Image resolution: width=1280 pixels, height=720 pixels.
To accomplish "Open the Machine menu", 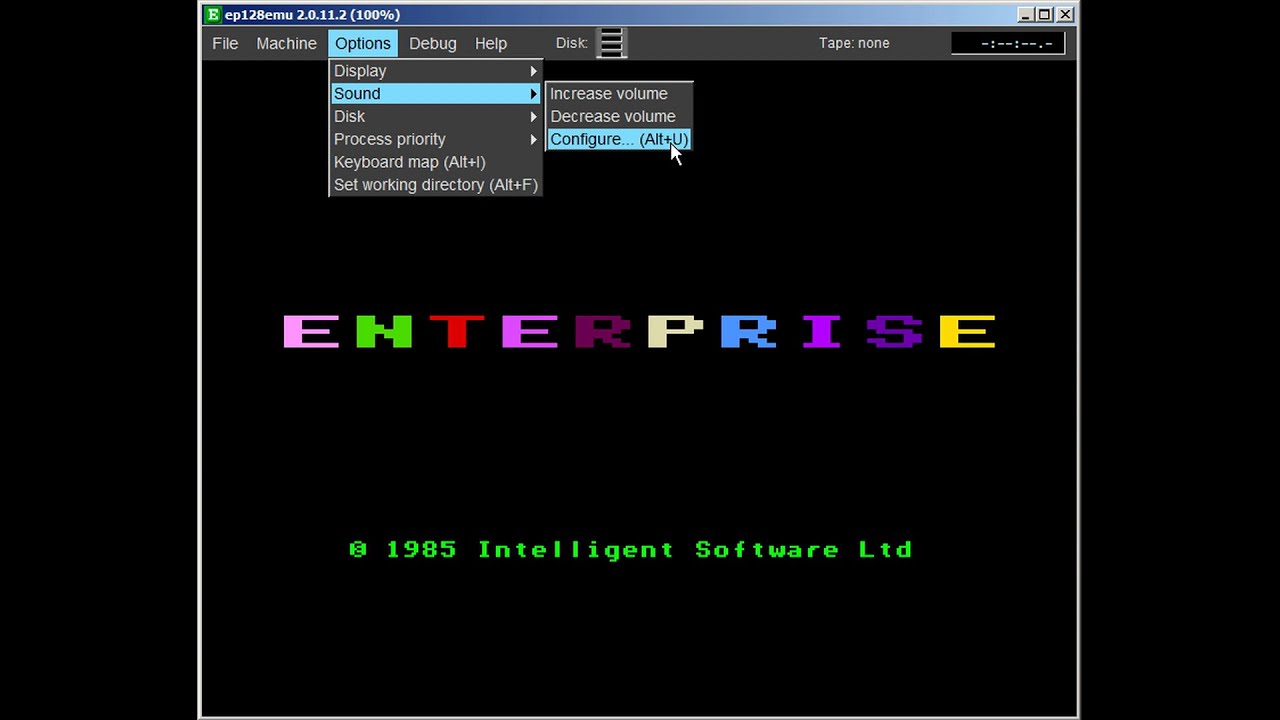I will [286, 43].
